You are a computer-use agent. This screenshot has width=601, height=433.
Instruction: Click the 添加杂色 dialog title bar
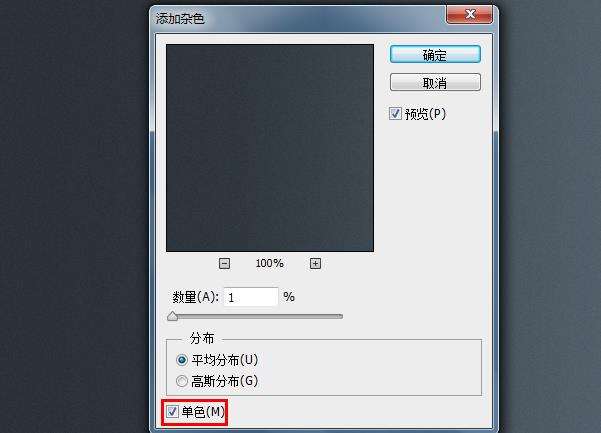(299, 18)
